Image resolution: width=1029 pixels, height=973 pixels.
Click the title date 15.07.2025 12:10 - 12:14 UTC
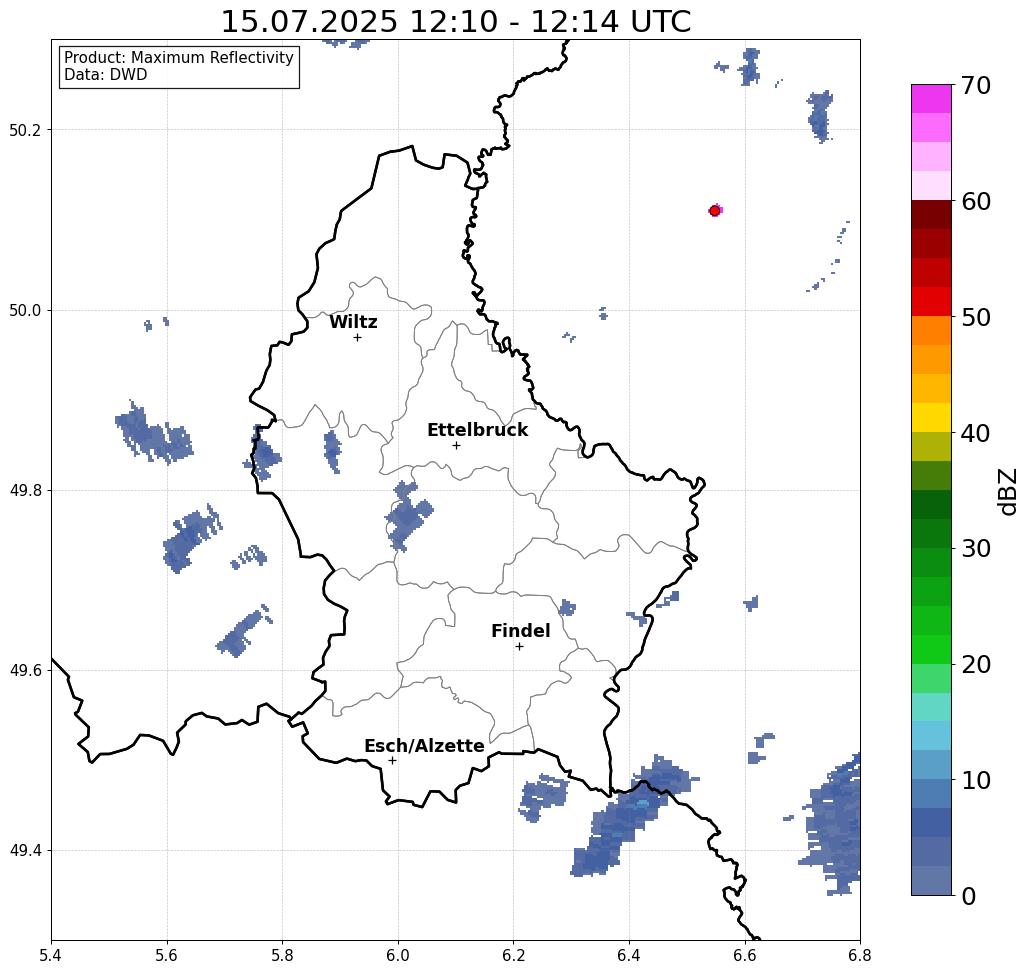456,22
